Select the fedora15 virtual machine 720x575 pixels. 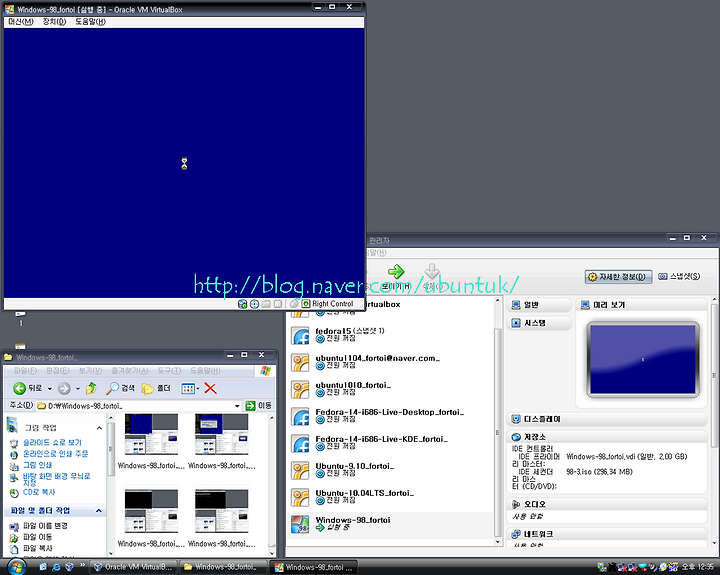coord(391,335)
